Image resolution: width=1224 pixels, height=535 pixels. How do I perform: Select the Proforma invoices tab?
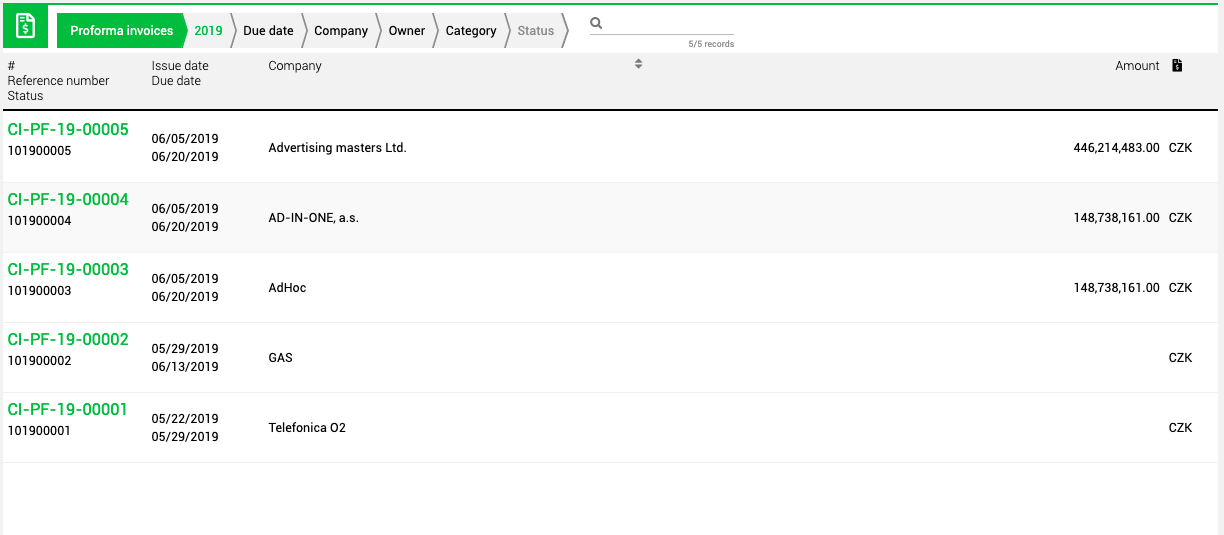[x=121, y=31]
